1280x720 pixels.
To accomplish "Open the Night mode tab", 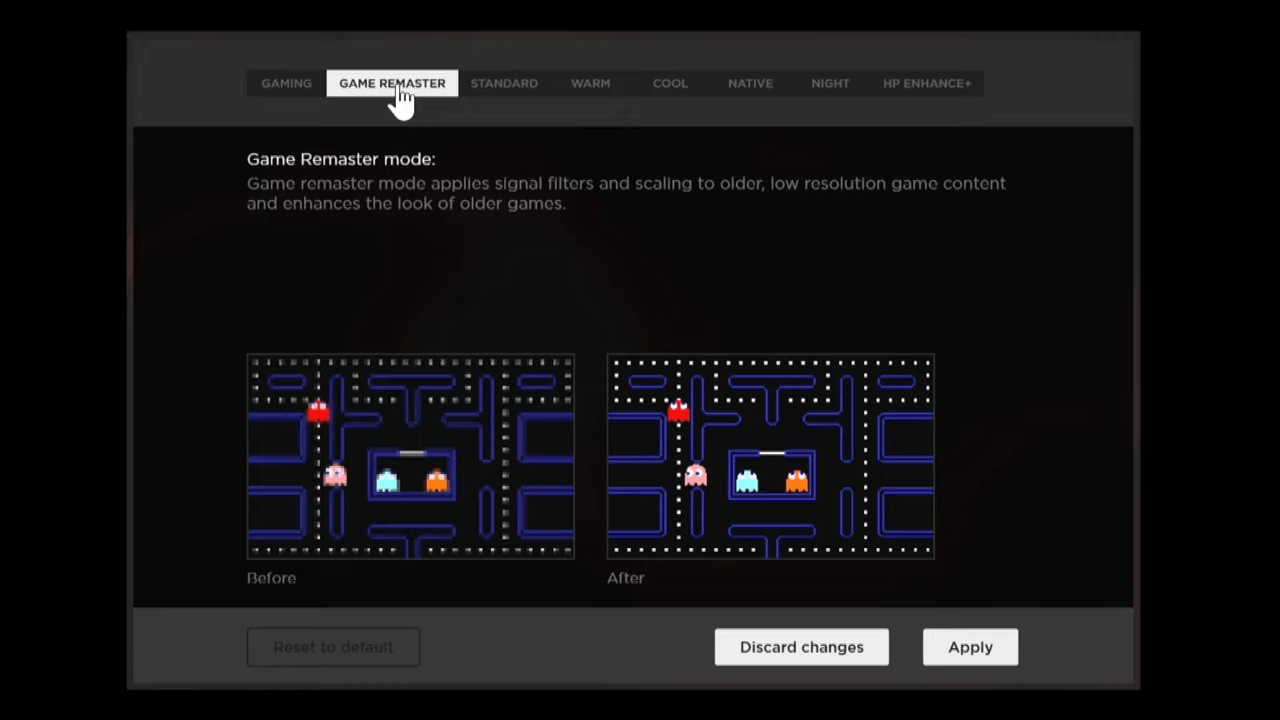I will (x=830, y=83).
